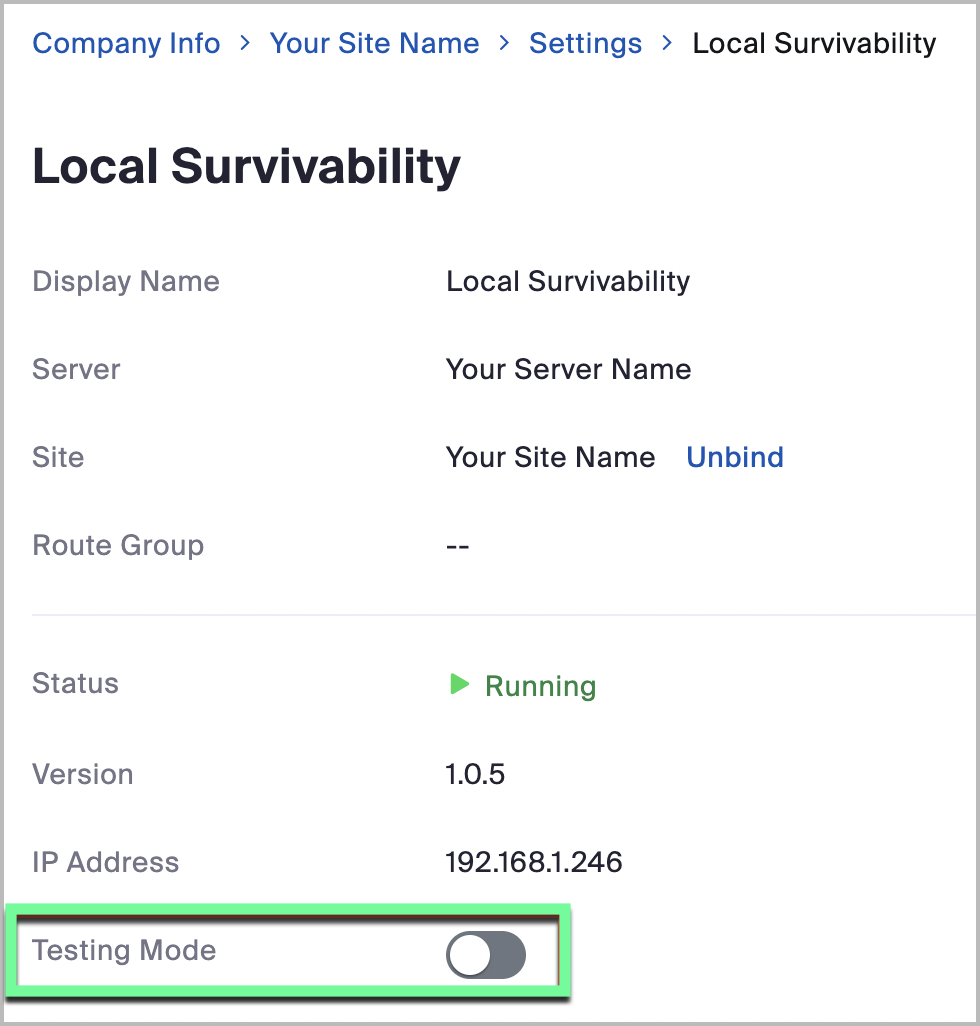Click the chevron after Your Site Name breadcrumb
The height and width of the screenshot is (1026, 980).
(x=504, y=44)
